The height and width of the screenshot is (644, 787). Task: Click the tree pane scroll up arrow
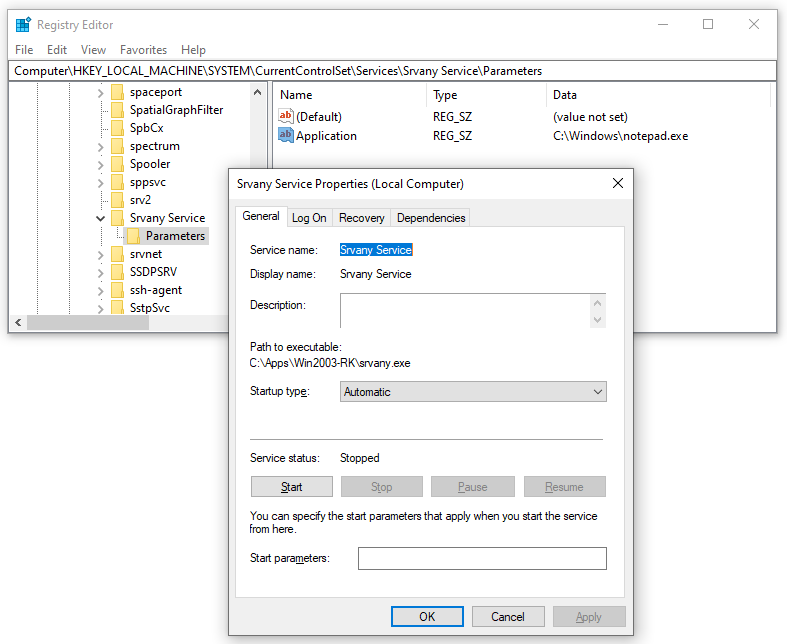257,92
